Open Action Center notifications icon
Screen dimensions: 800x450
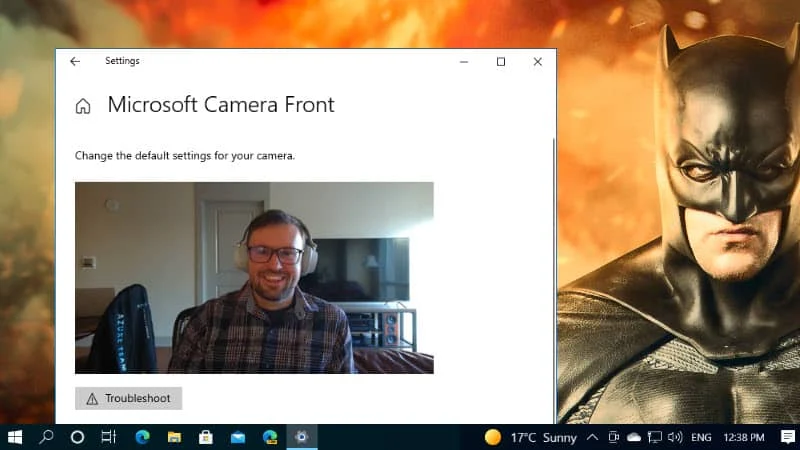(788, 437)
